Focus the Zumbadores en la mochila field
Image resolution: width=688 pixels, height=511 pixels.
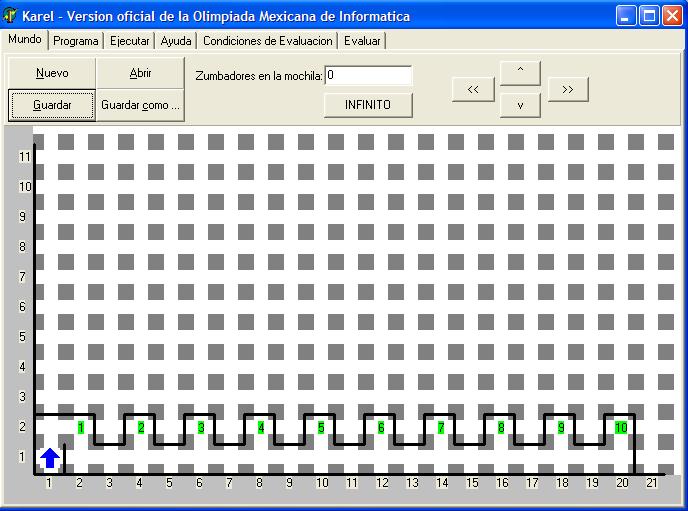368,75
